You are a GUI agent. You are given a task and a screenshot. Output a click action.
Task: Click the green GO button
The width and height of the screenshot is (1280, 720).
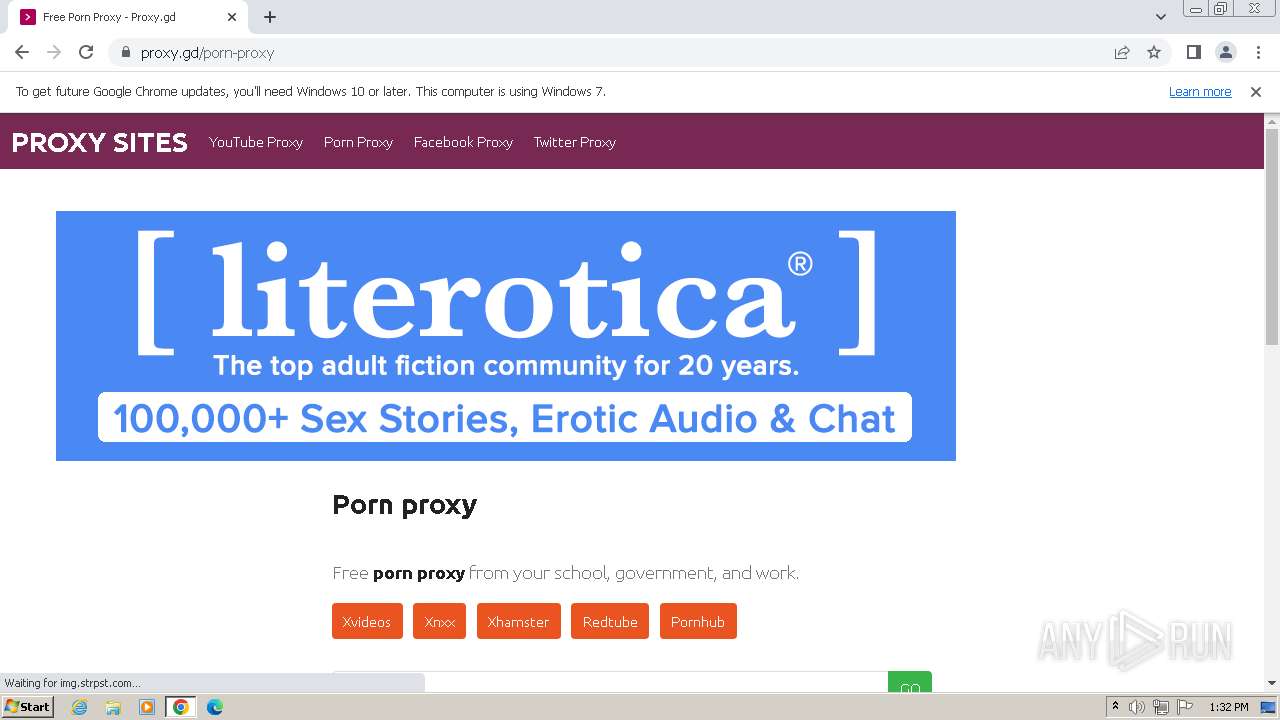tap(910, 682)
